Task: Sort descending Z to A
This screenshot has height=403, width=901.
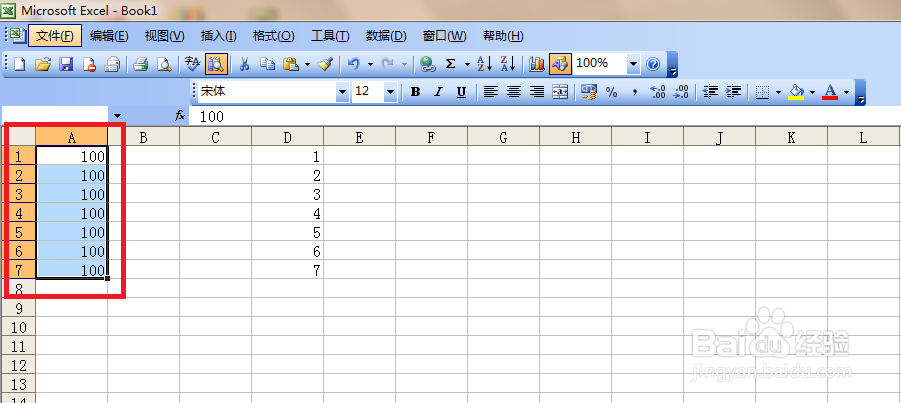Action: point(508,64)
